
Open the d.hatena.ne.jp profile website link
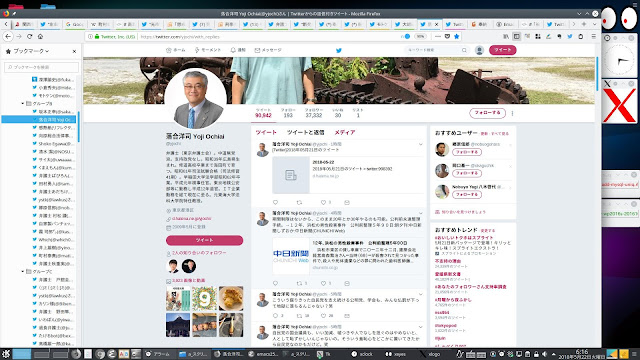tap(191, 219)
